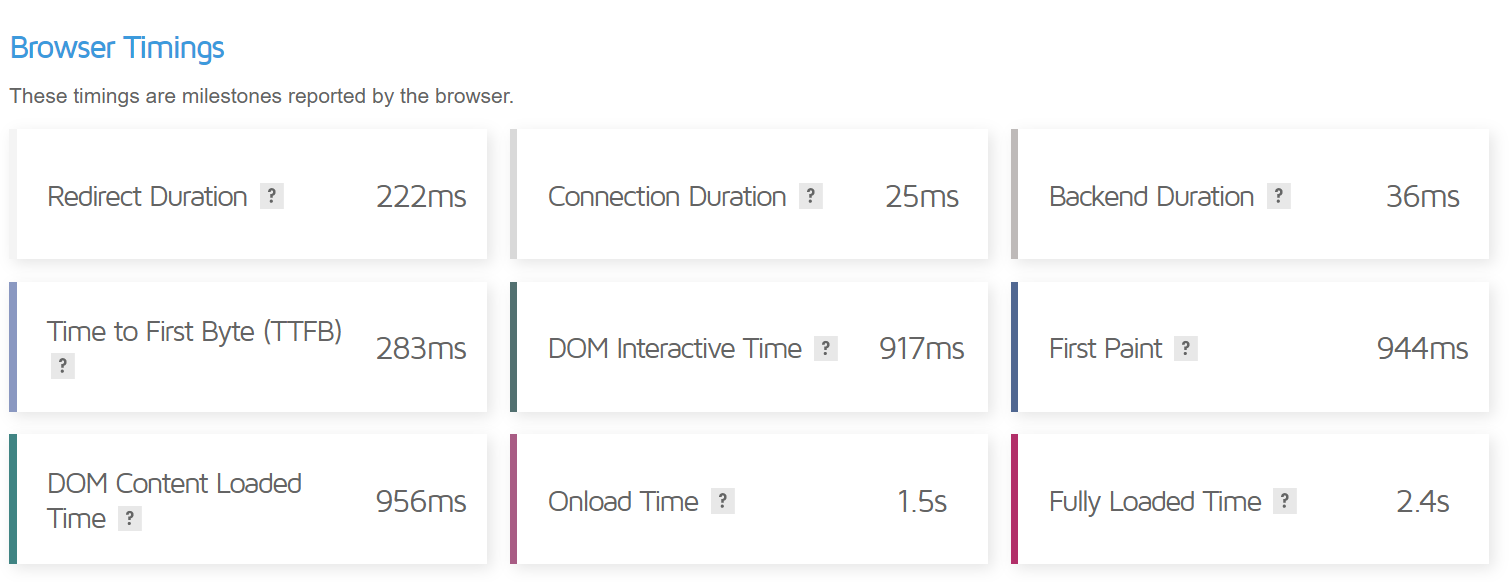The image size is (1512, 582).
Task: Click the TTFB 283ms value
Action: pos(421,349)
